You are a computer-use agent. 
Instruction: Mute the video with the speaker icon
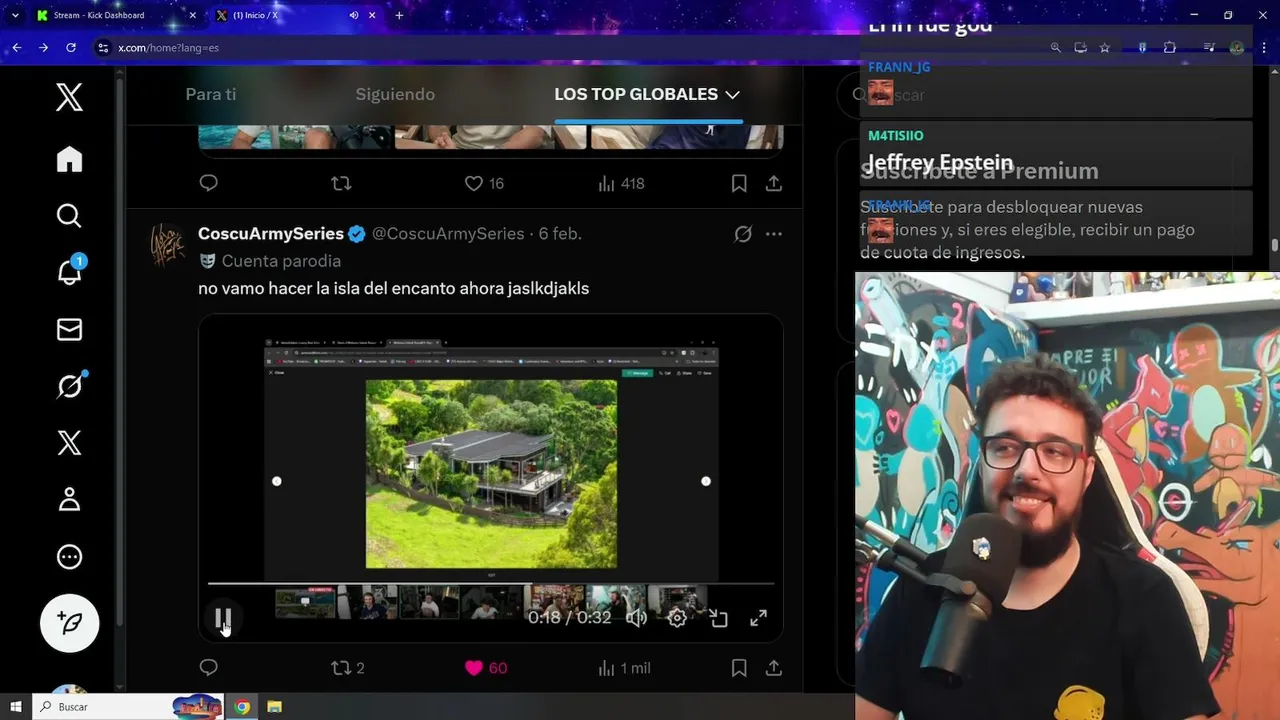point(636,618)
